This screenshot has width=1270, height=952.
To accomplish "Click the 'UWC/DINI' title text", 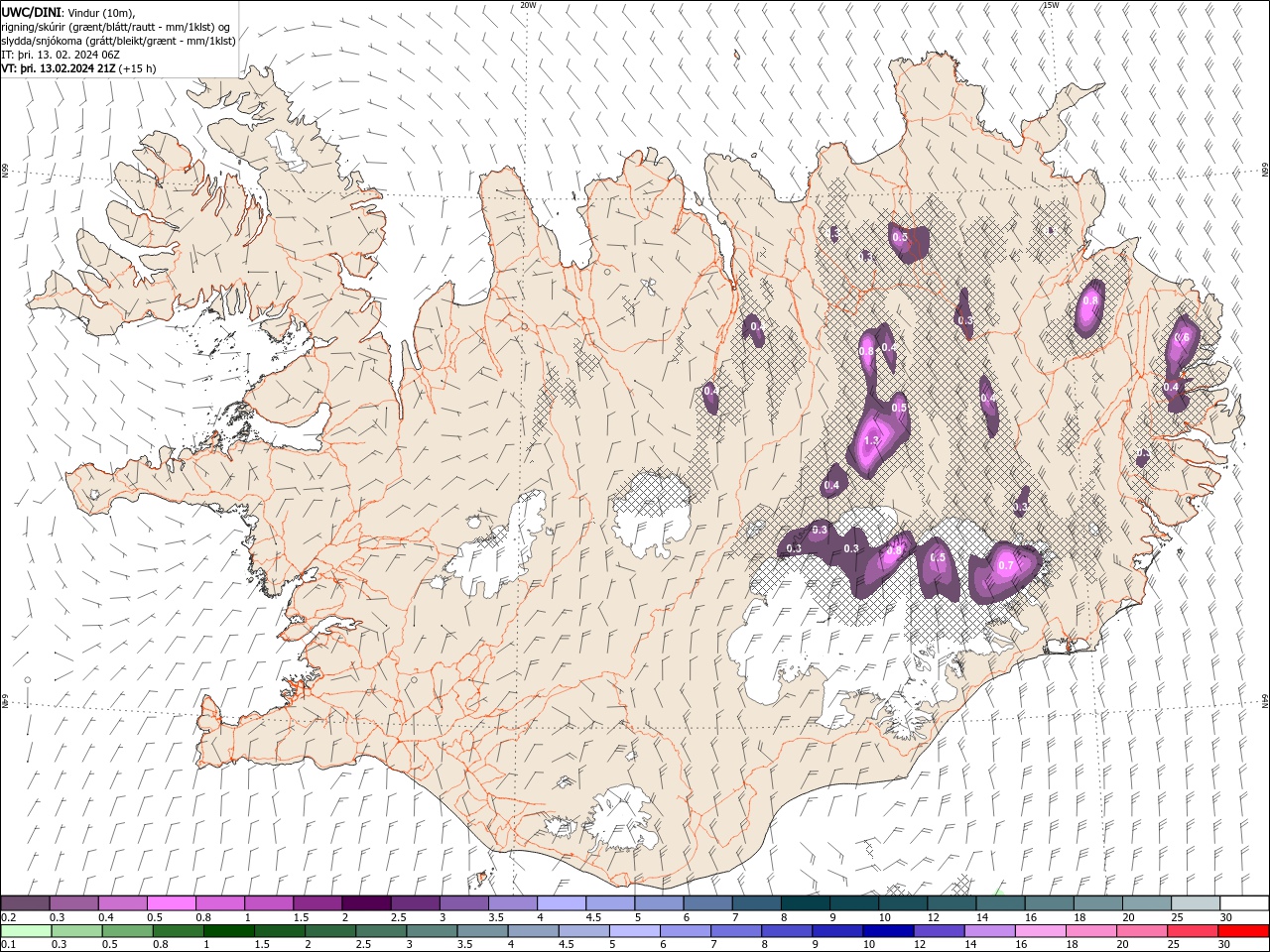I will click(x=30, y=11).
